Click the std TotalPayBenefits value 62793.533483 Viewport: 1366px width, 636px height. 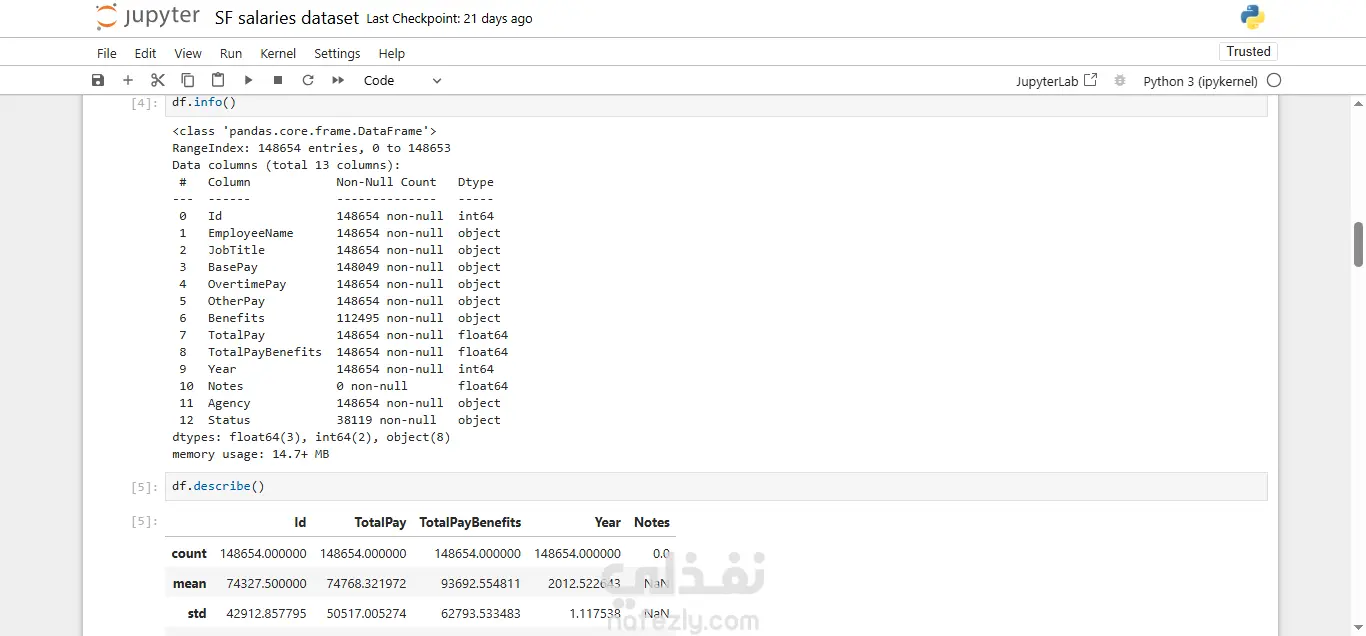[480, 613]
